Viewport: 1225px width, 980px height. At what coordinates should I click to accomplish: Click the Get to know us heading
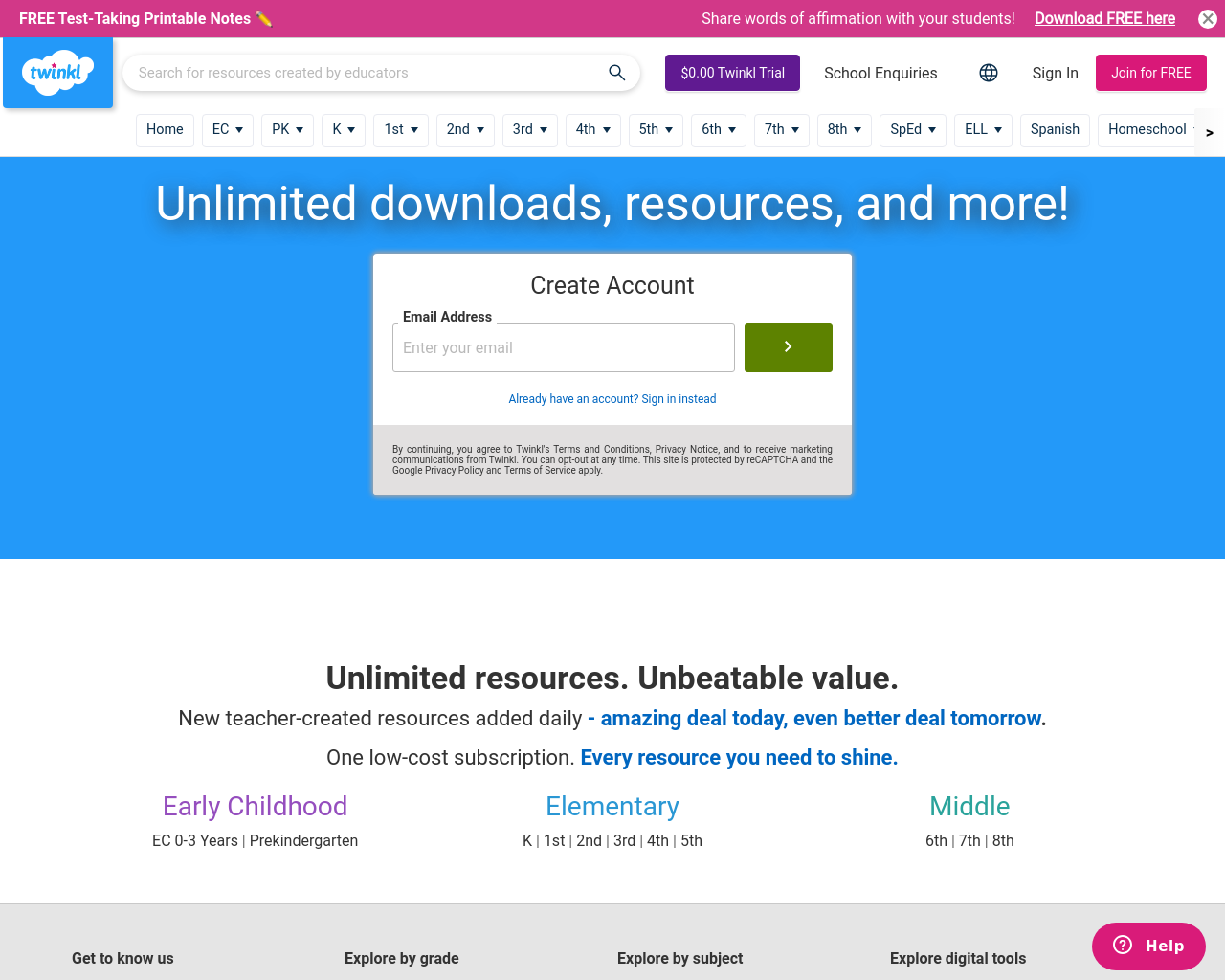pyautogui.click(x=122, y=958)
